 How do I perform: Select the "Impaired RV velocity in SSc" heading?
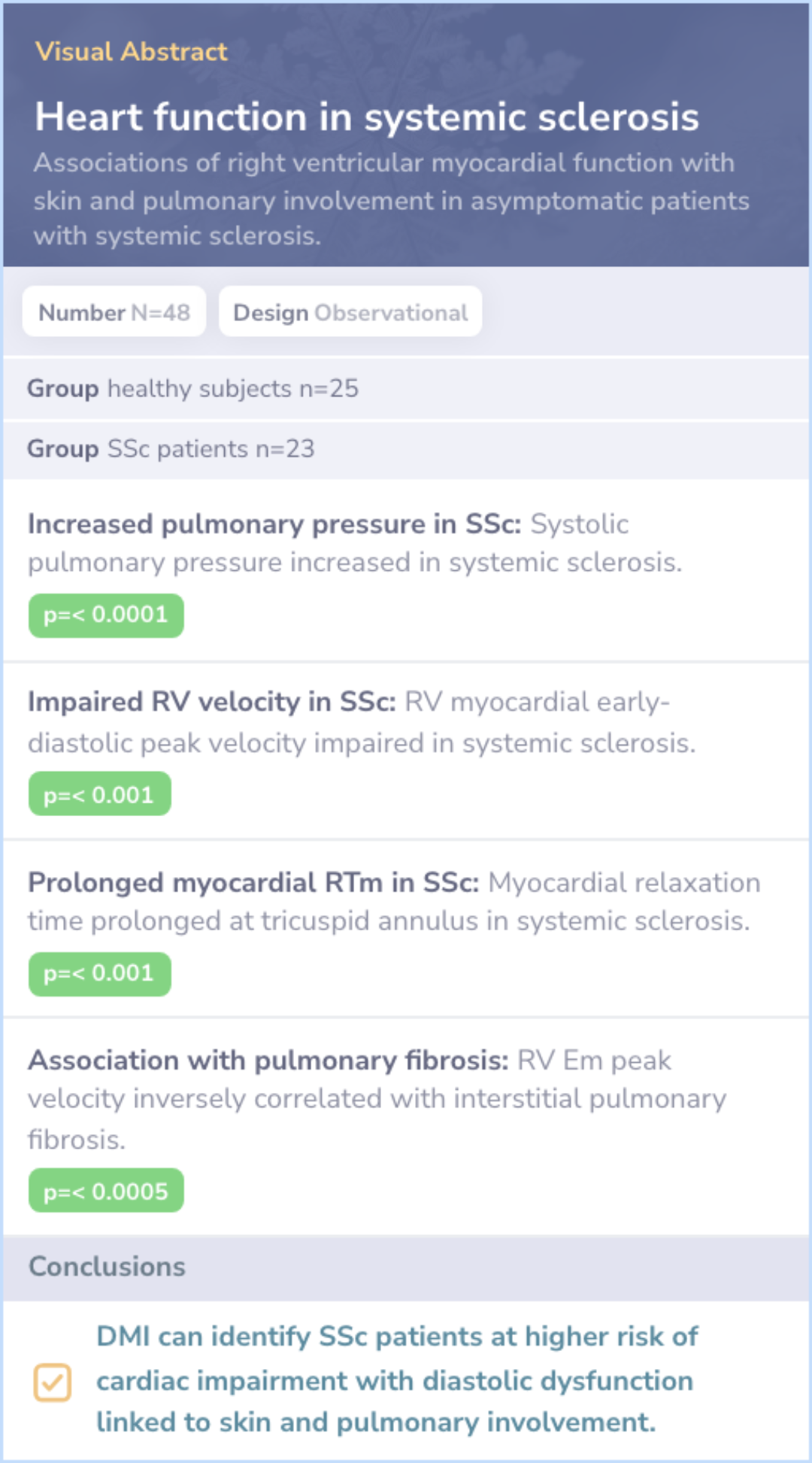(x=212, y=702)
